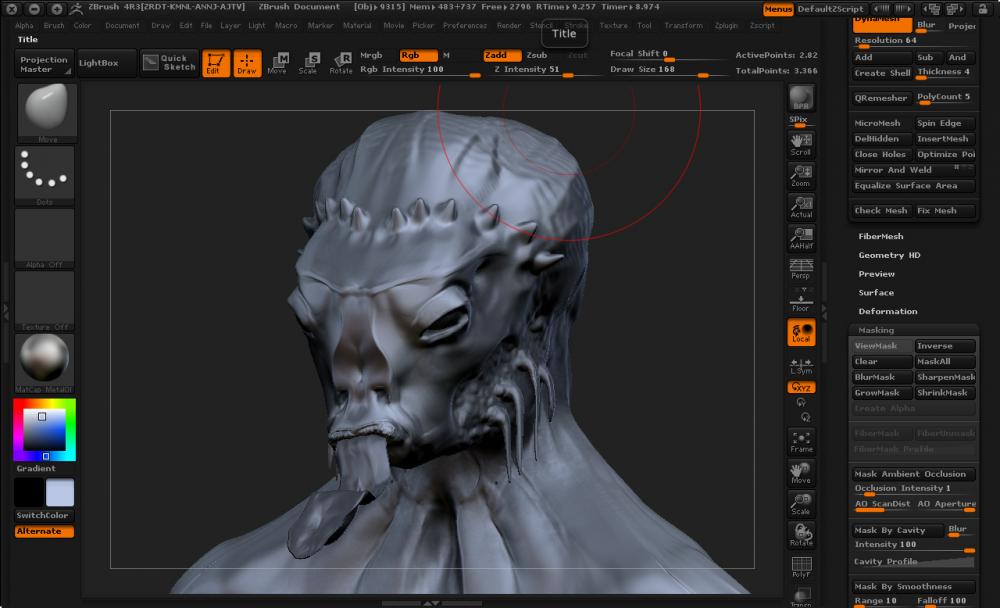Select the Scroll canvas icon
Image resolution: width=1000 pixels, height=608 pixels.
(801, 144)
